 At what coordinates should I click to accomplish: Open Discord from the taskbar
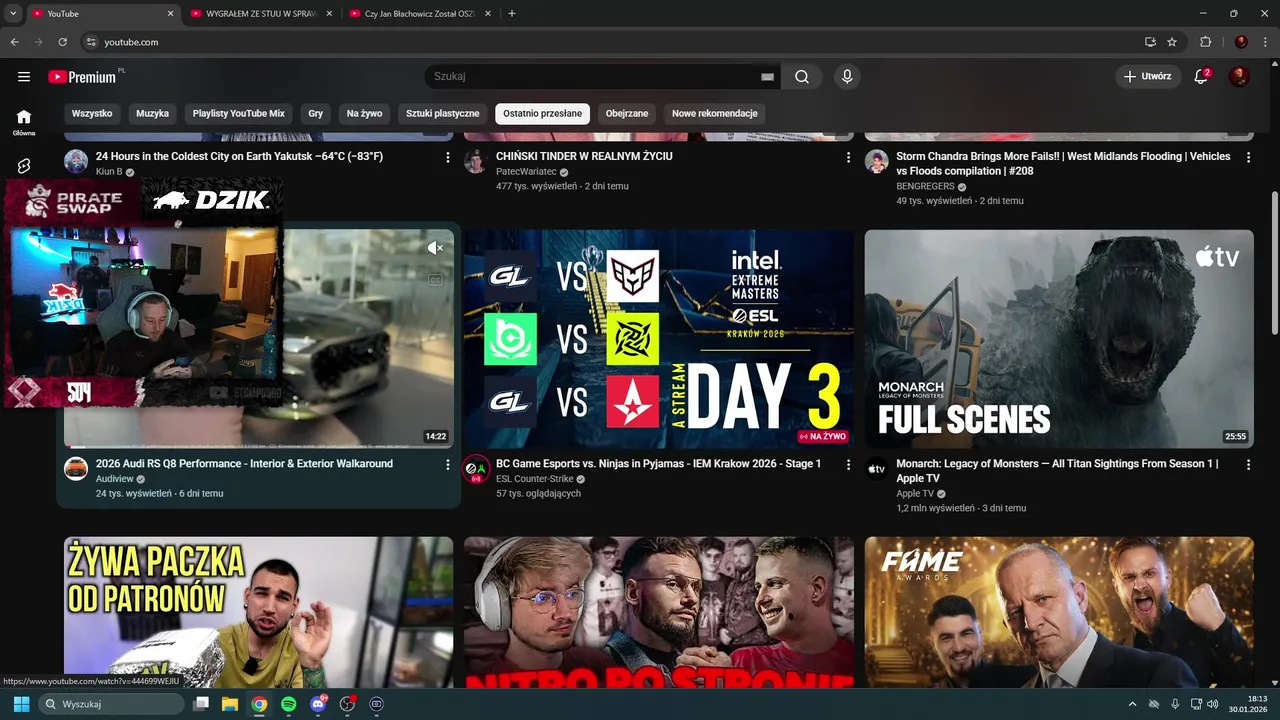click(318, 704)
